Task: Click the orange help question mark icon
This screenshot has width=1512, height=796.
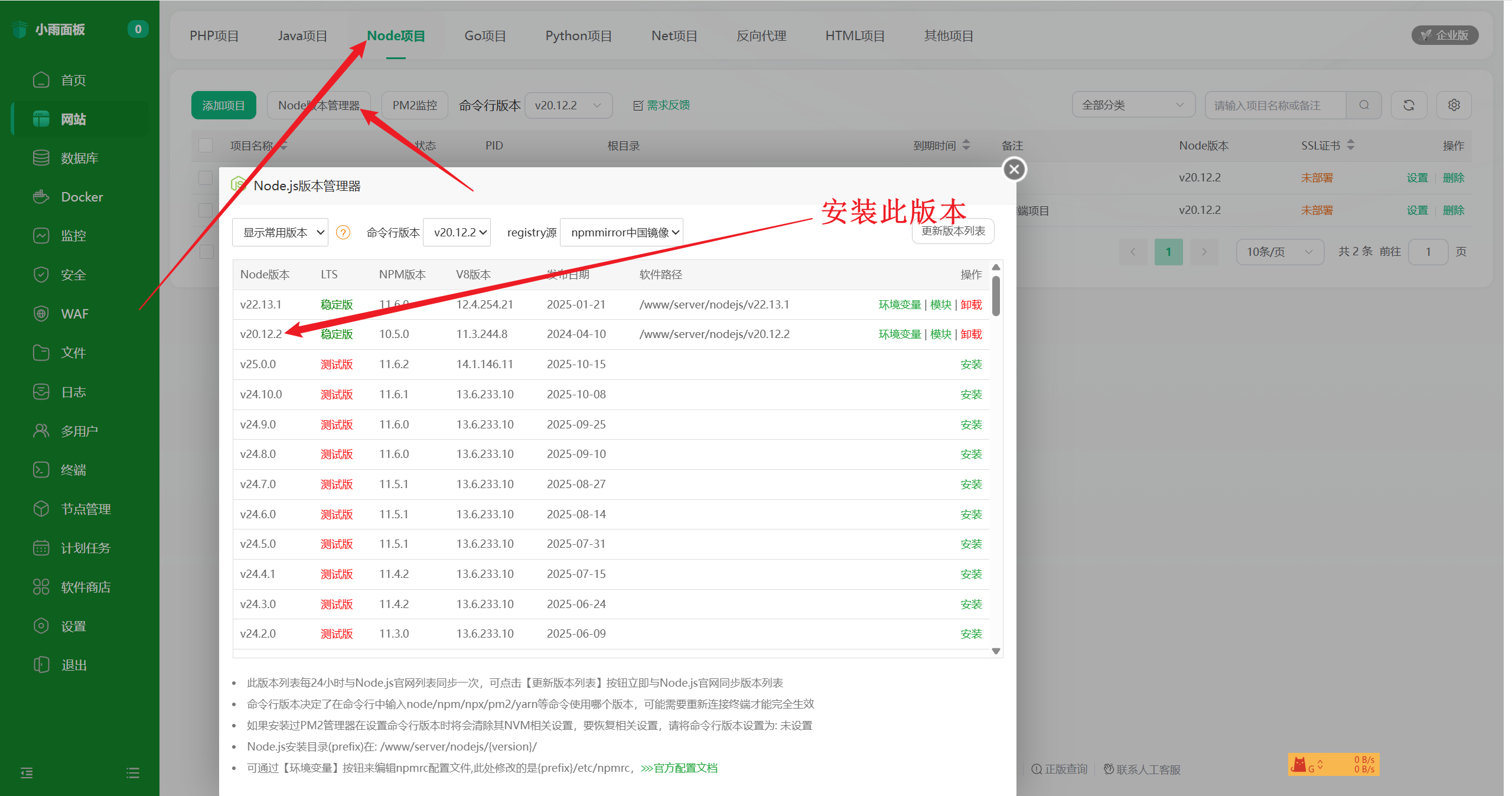Action: tap(343, 233)
